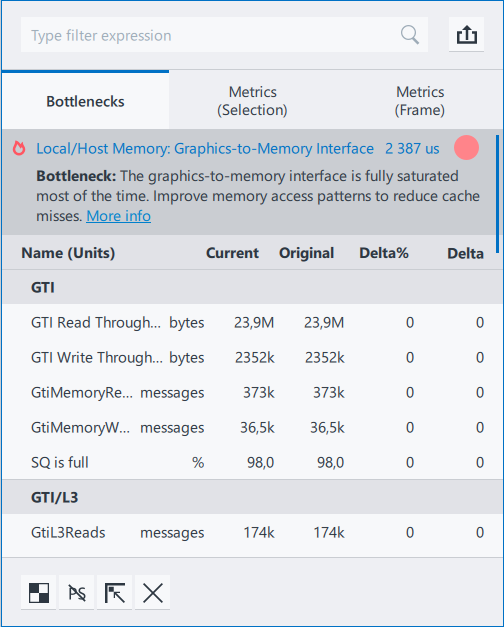
Task: Click into the Type filter expression field
Action: tap(212, 35)
